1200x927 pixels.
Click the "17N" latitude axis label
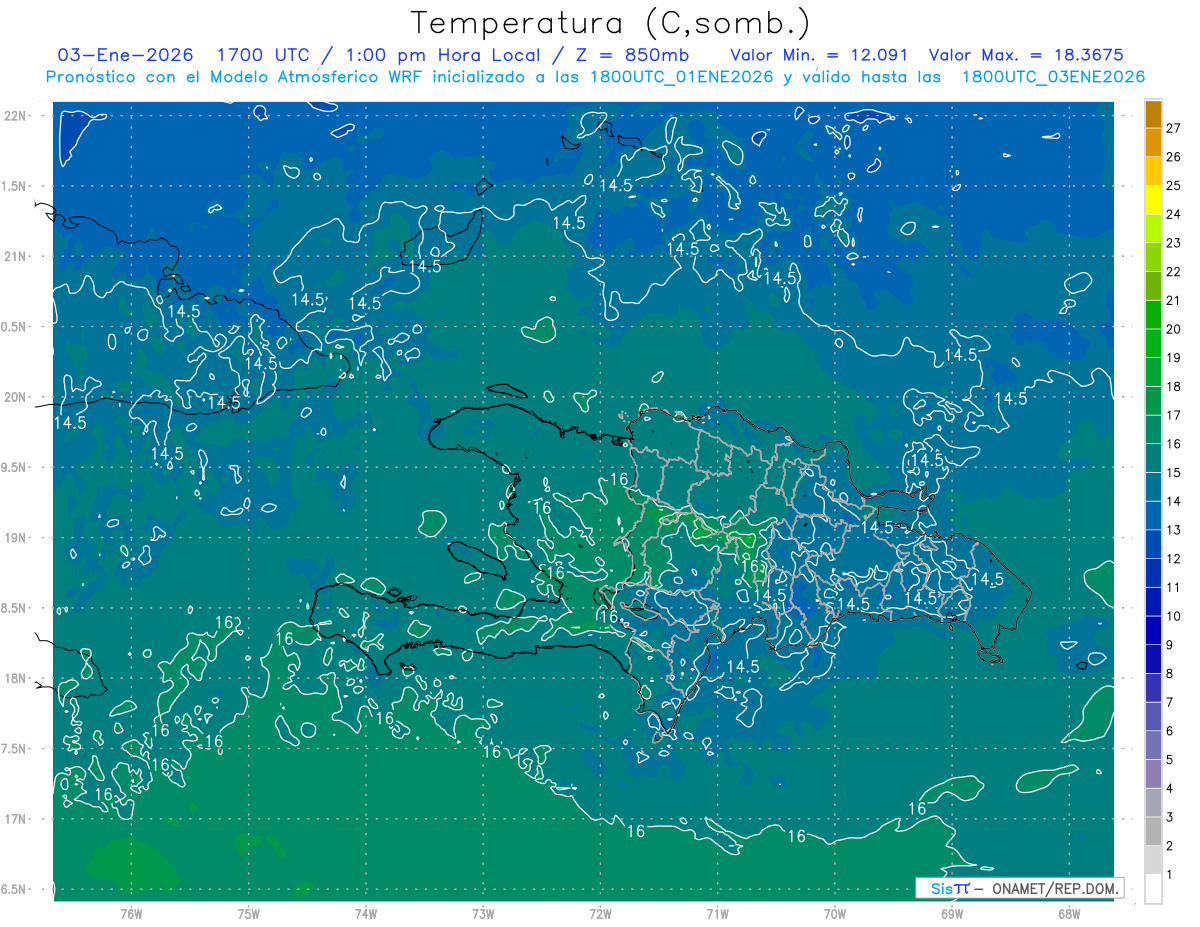pyautogui.click(x=16, y=819)
